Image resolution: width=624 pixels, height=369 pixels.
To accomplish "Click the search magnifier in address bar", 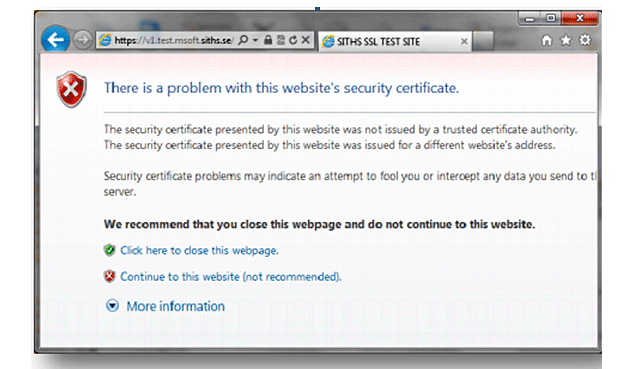I will 243,40.
